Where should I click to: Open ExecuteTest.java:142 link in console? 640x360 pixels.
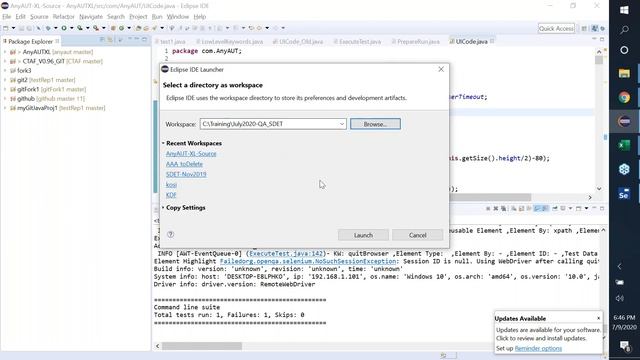click(x=285, y=253)
